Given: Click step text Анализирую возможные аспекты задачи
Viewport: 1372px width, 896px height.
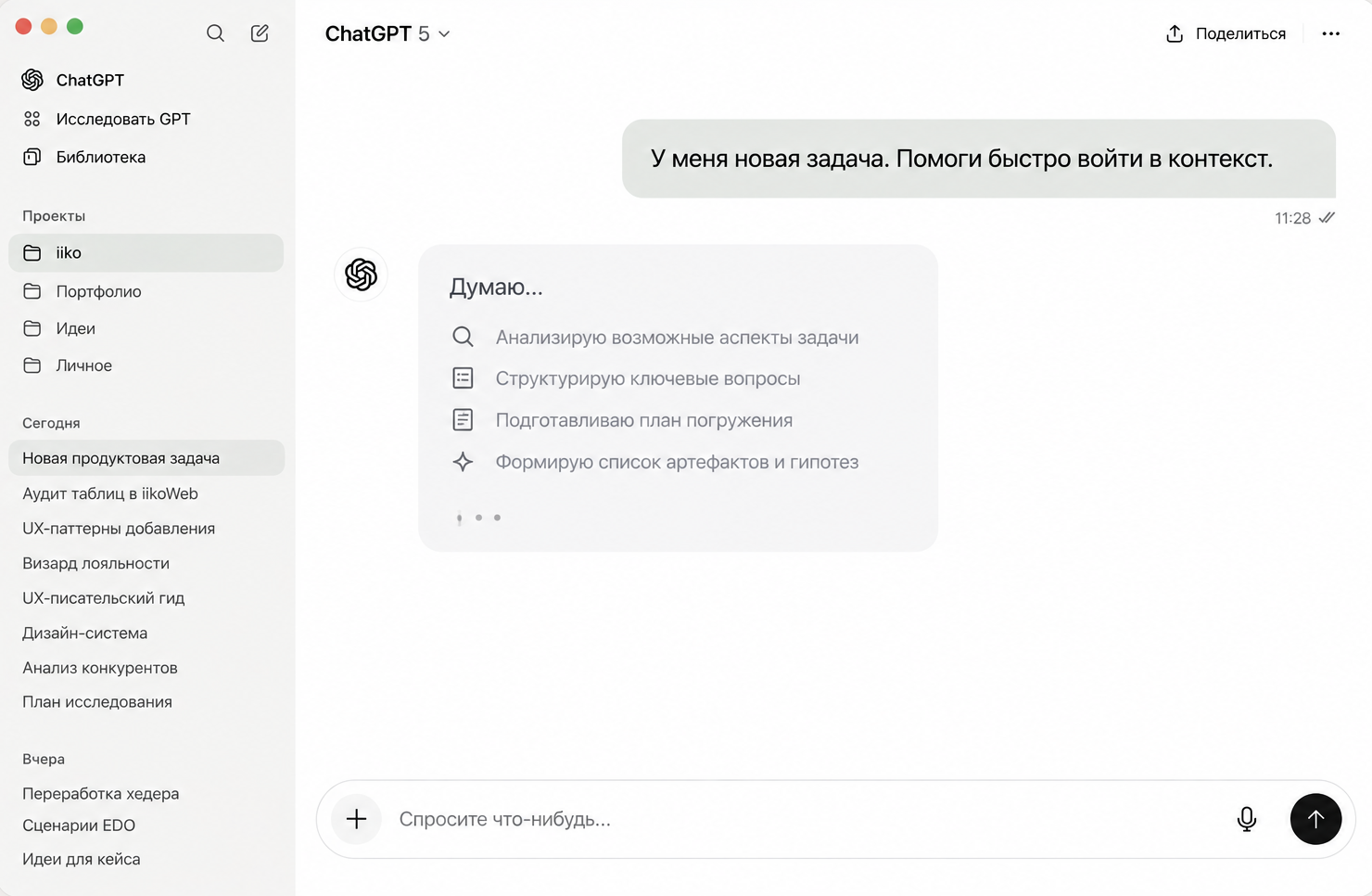Looking at the screenshot, I should [677, 338].
